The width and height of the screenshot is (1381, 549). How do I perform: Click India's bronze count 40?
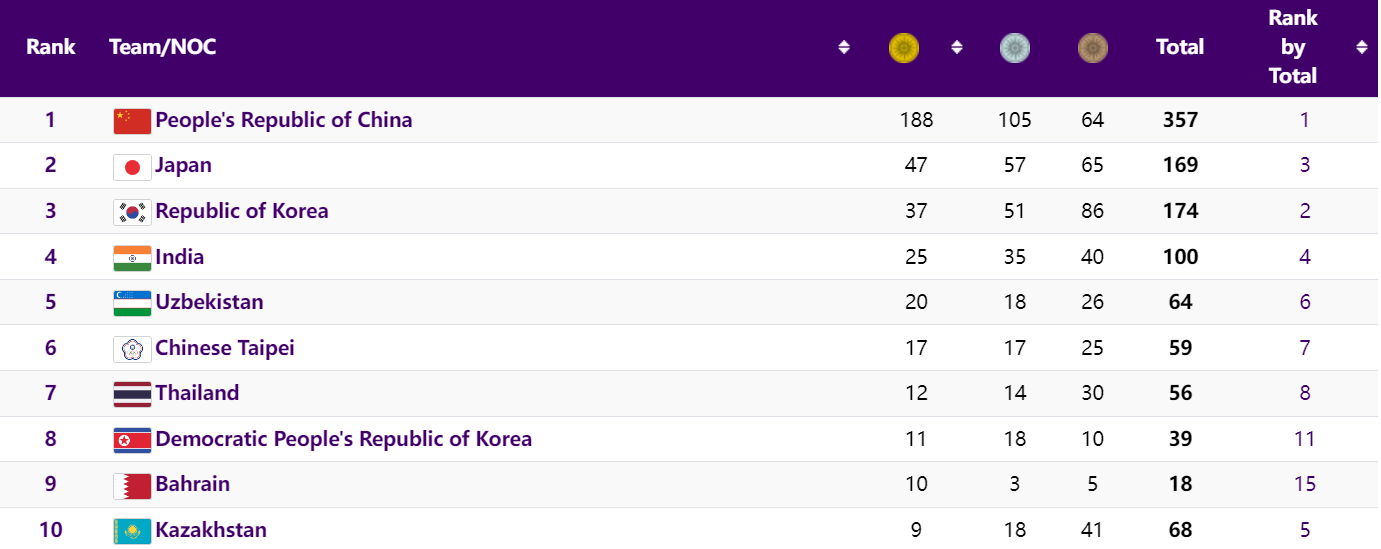1093,257
